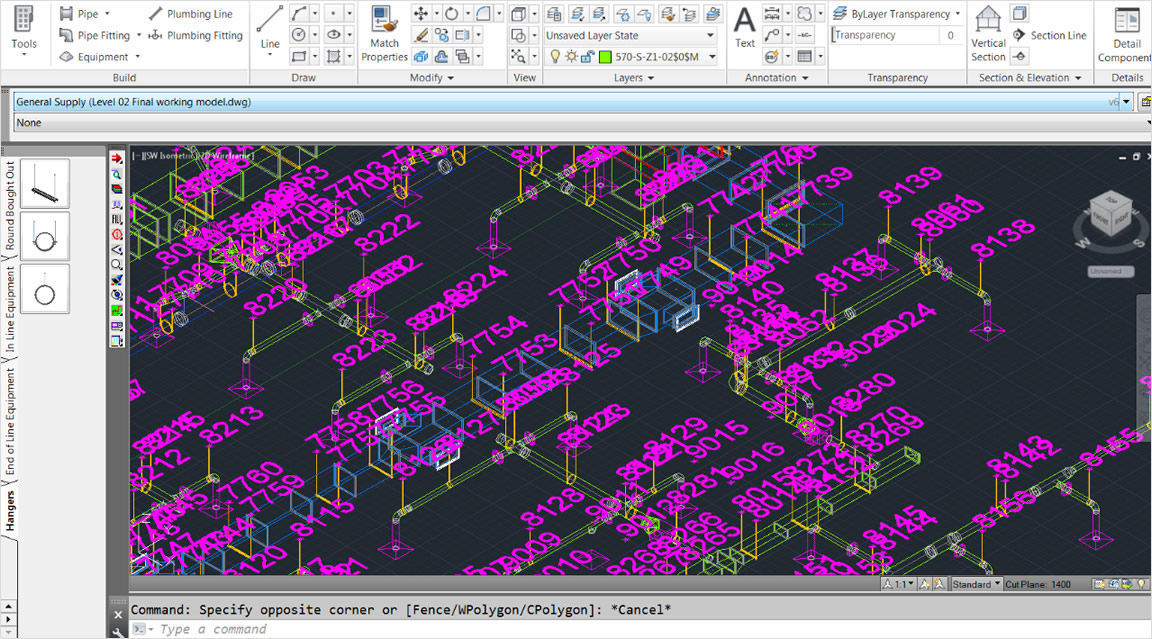This screenshot has height=639, width=1152.
Task: Toggle the layer freeze sun icon
Action: pos(571,57)
